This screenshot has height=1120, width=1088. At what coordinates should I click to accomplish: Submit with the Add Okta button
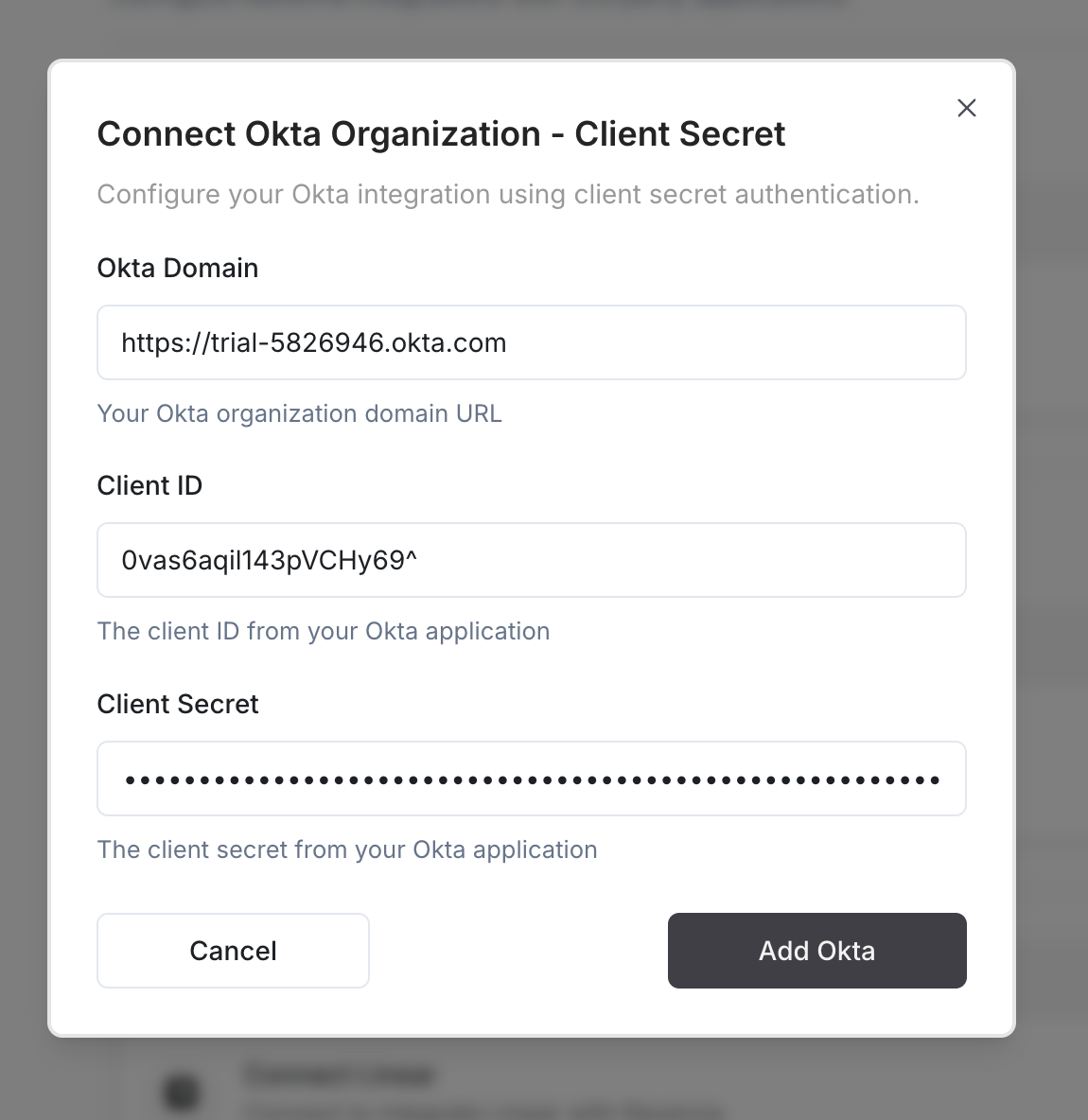point(816,951)
